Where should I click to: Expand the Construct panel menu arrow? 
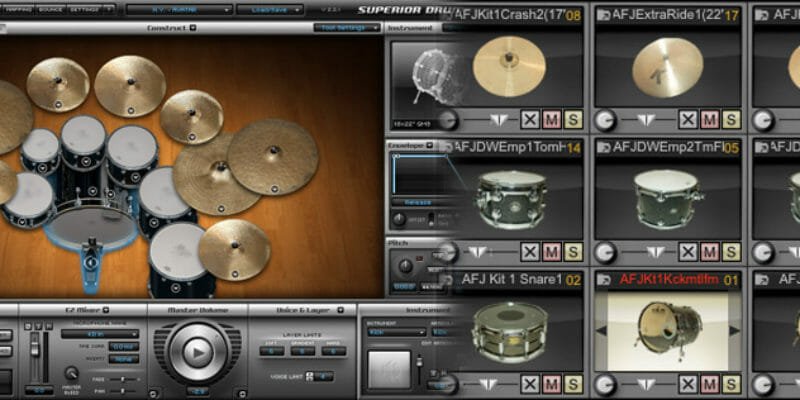(x=192, y=28)
